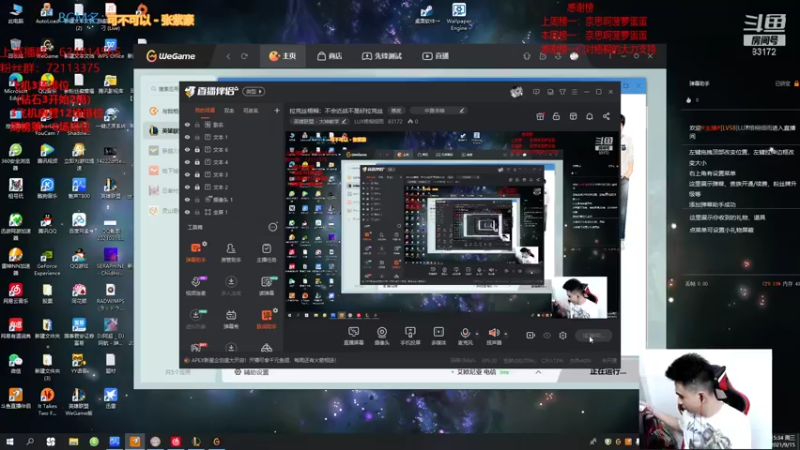
Task: Select the third scene tab
Action: click(251, 110)
